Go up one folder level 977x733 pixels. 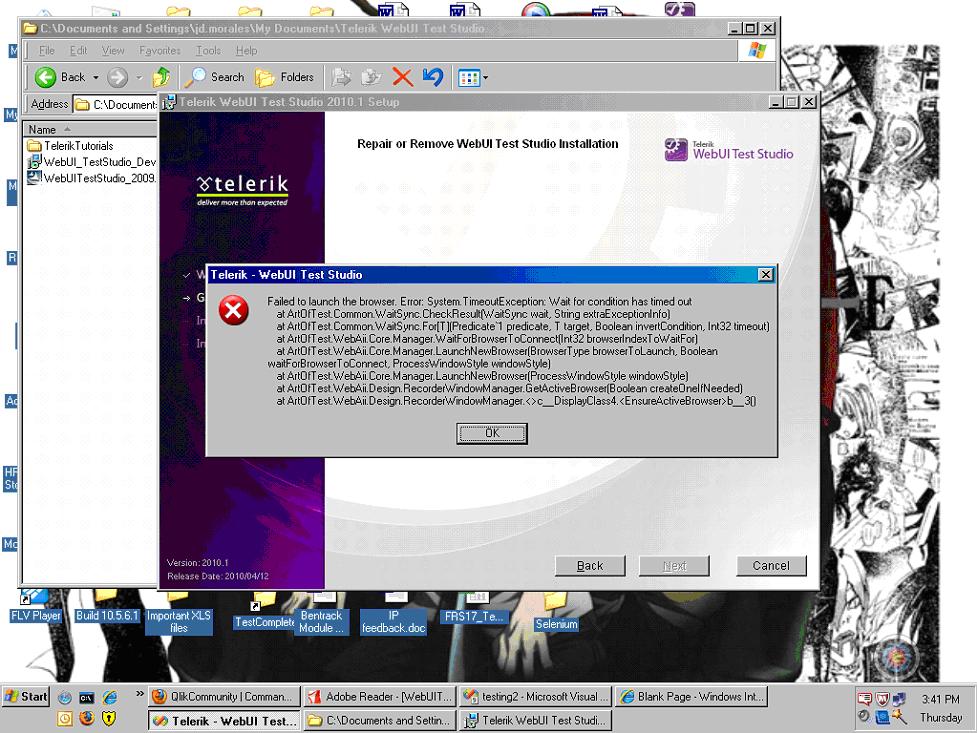click(161, 77)
